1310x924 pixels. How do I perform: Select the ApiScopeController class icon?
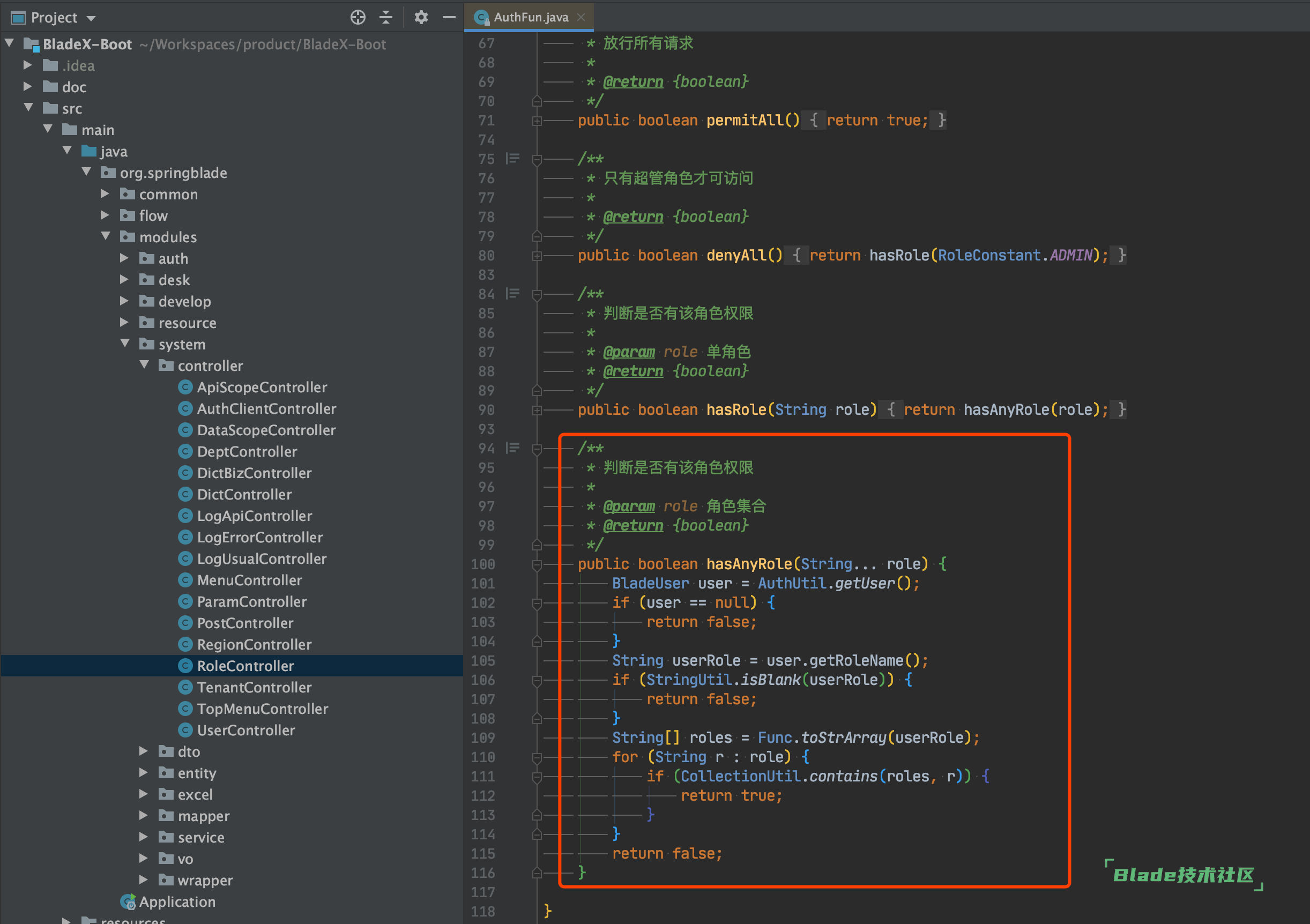[x=185, y=388]
